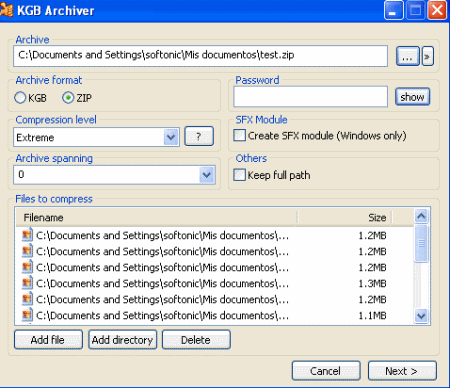Select the KGB archive format radio
The height and width of the screenshot is (388, 450).
(x=20, y=98)
